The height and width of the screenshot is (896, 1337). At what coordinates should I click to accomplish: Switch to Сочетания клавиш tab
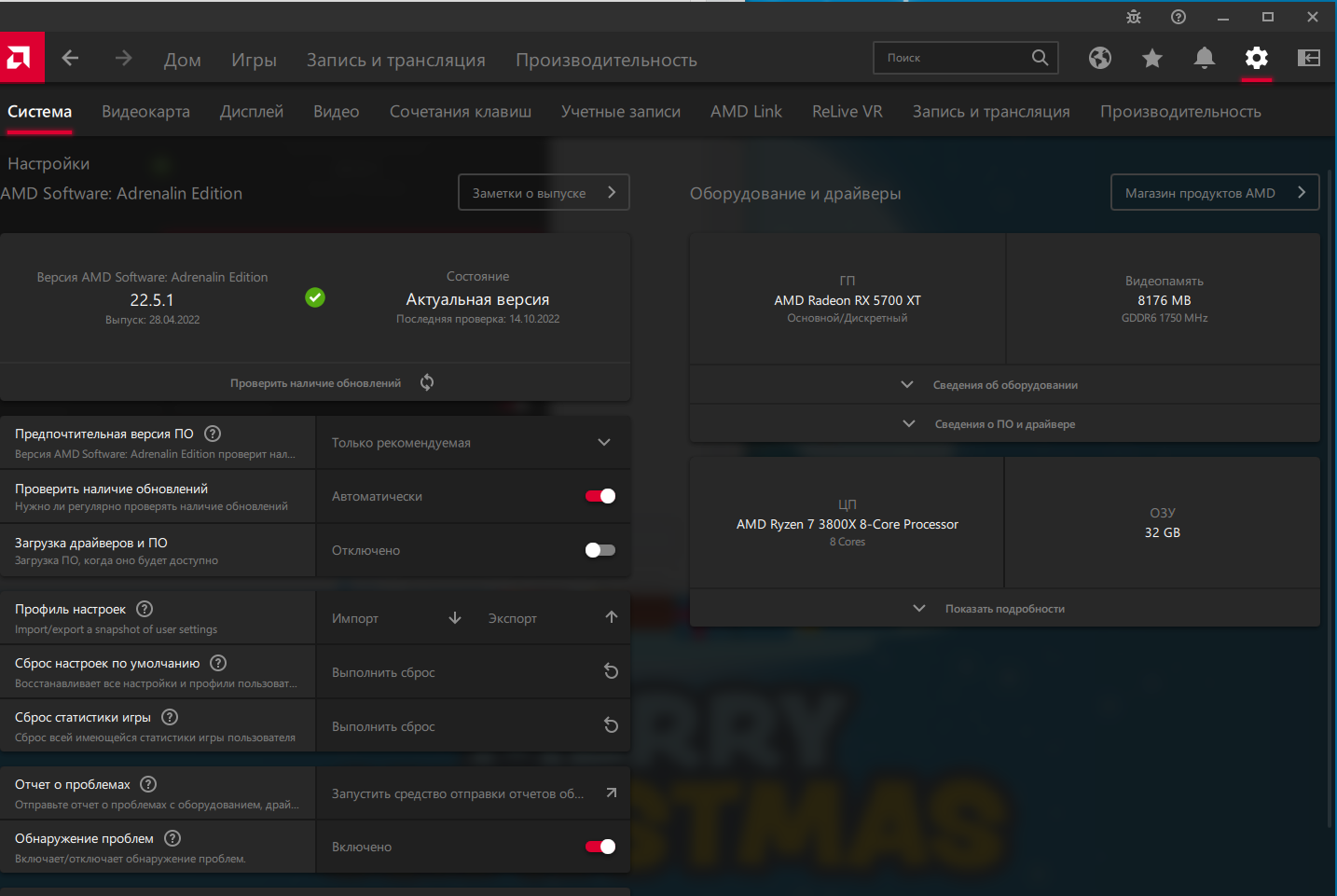click(461, 111)
